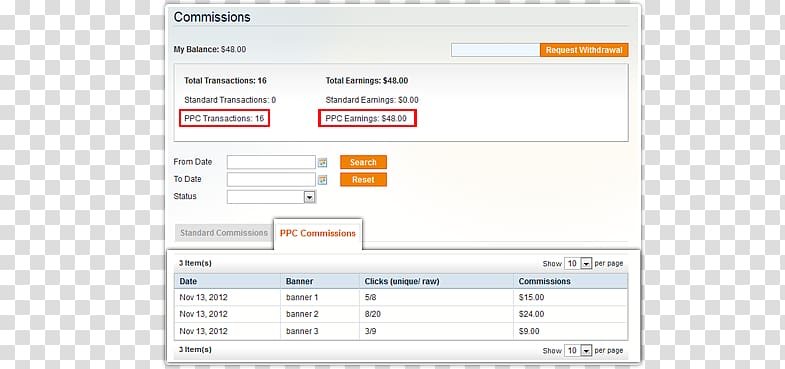Click the My Balance: $48.00 text
The width and height of the screenshot is (785, 369).
click(x=210, y=50)
